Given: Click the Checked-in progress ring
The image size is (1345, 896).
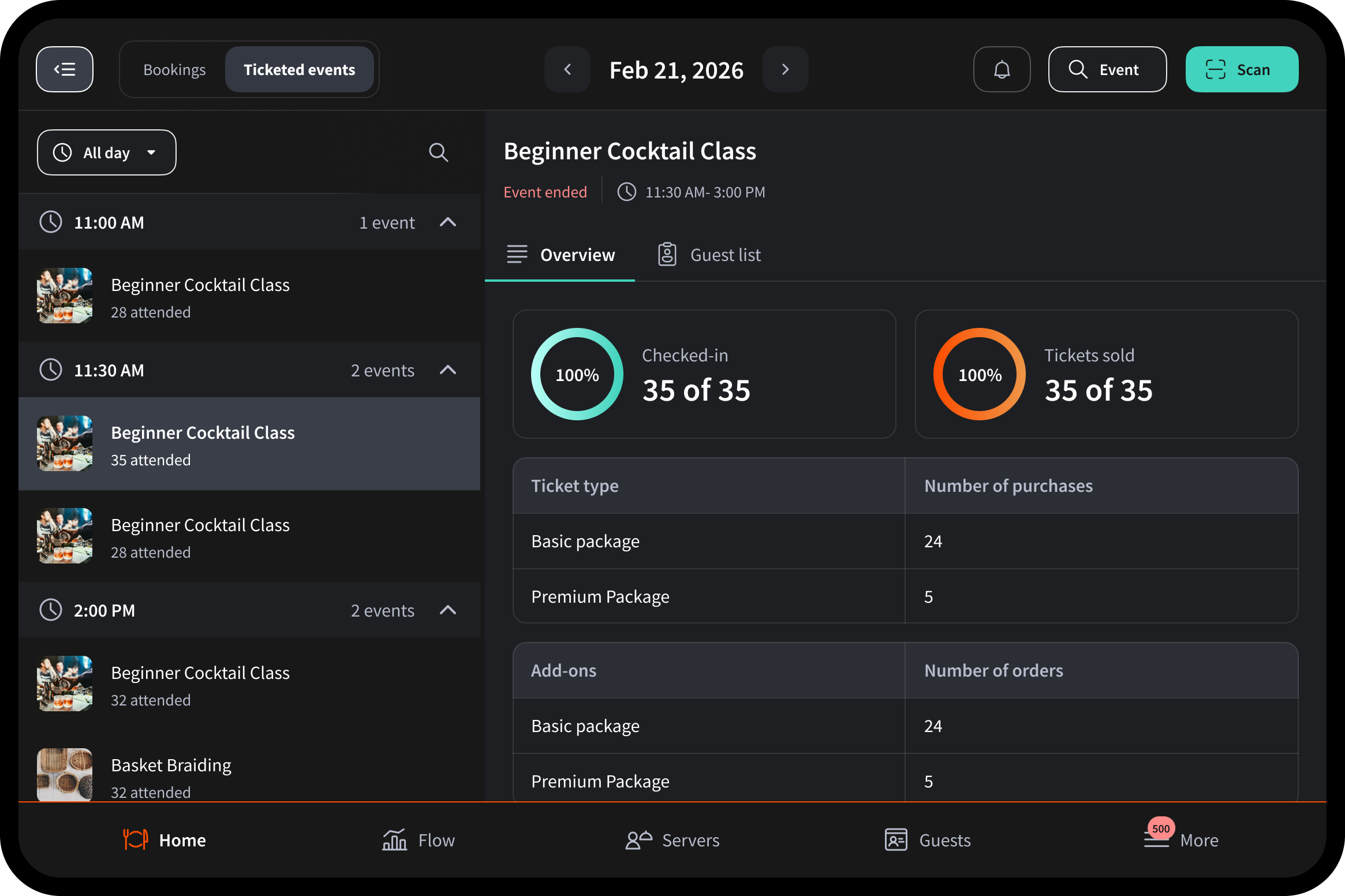Looking at the screenshot, I should (577, 374).
